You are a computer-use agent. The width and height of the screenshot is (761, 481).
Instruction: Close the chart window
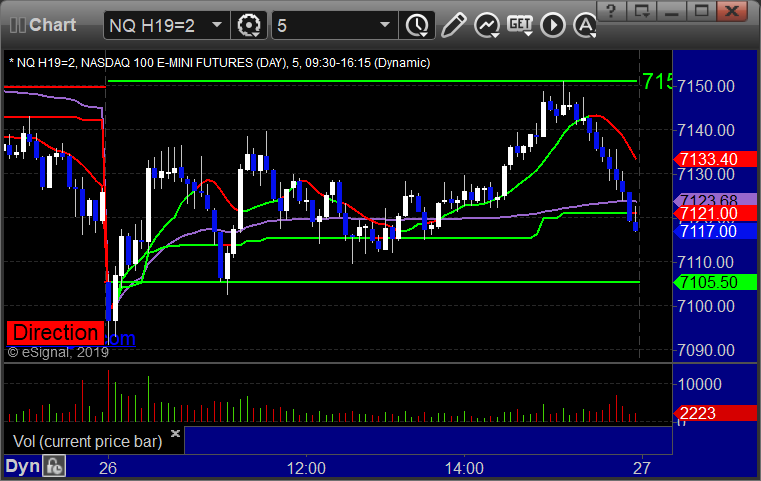(732, 10)
